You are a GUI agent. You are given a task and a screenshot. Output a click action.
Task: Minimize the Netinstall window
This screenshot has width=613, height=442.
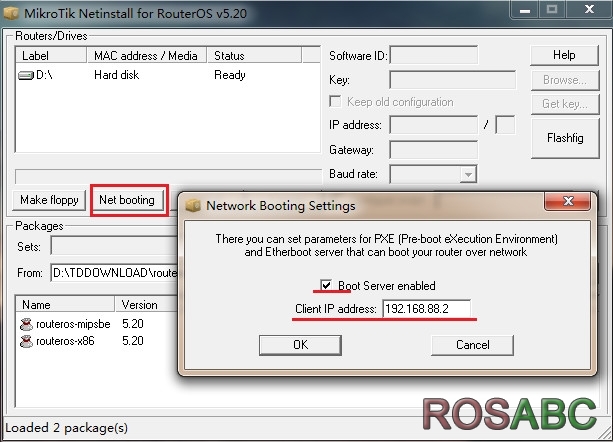click(525, 9)
